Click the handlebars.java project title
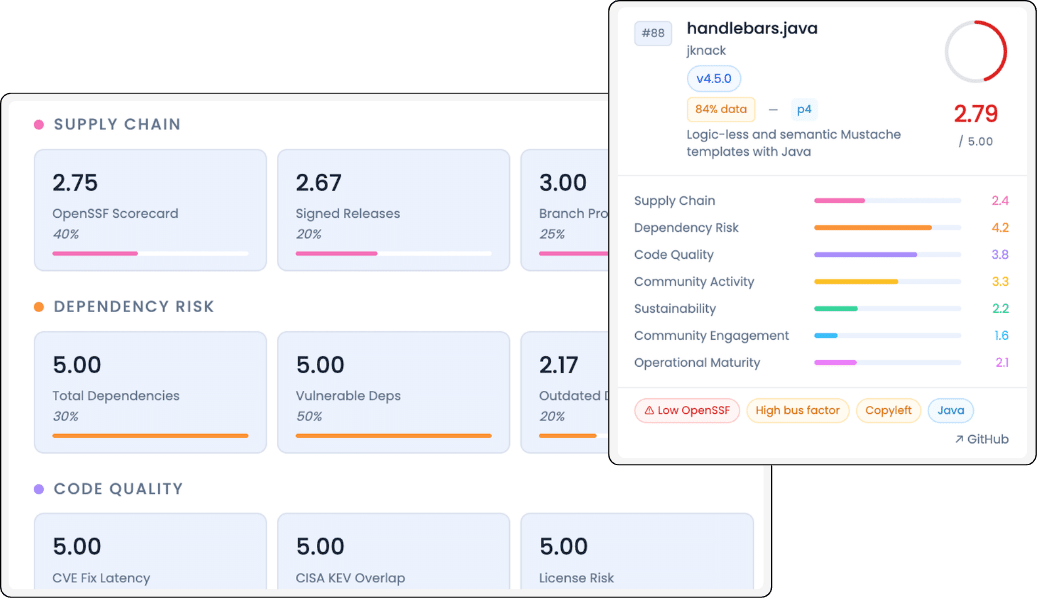The height and width of the screenshot is (599, 1038). pyautogui.click(x=751, y=29)
